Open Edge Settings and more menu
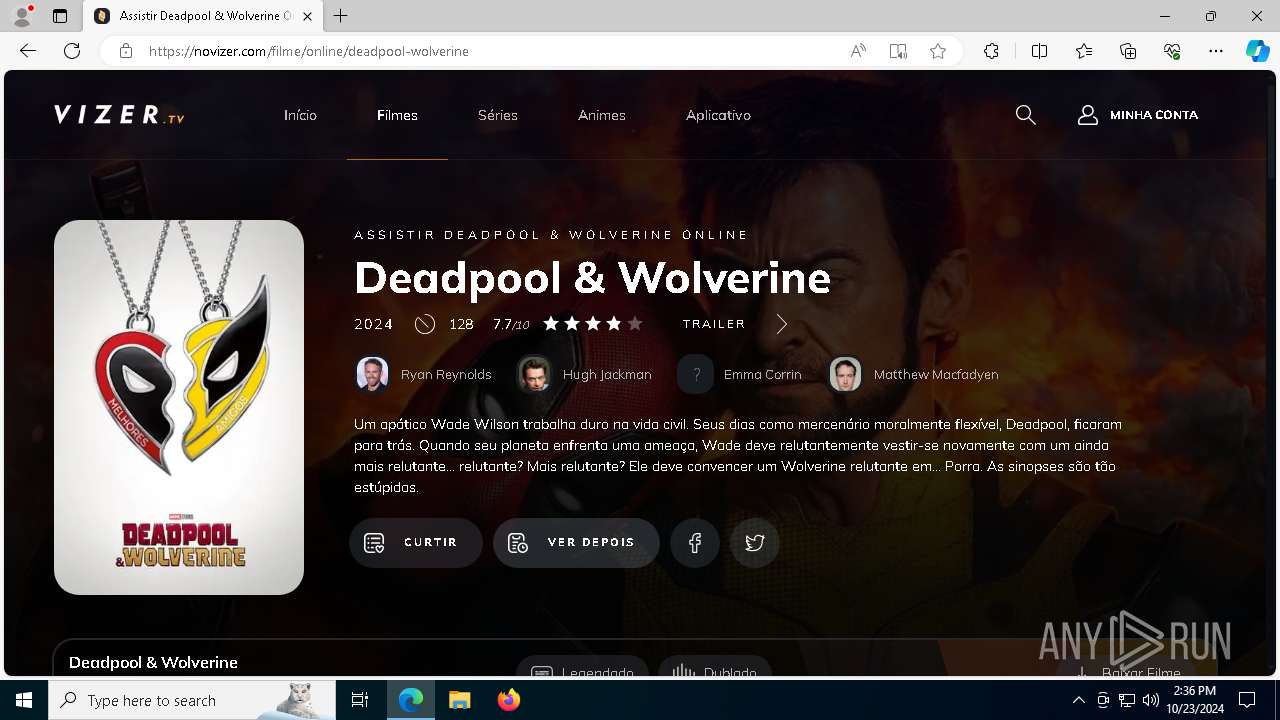The height and width of the screenshot is (720, 1280). [x=1216, y=51]
